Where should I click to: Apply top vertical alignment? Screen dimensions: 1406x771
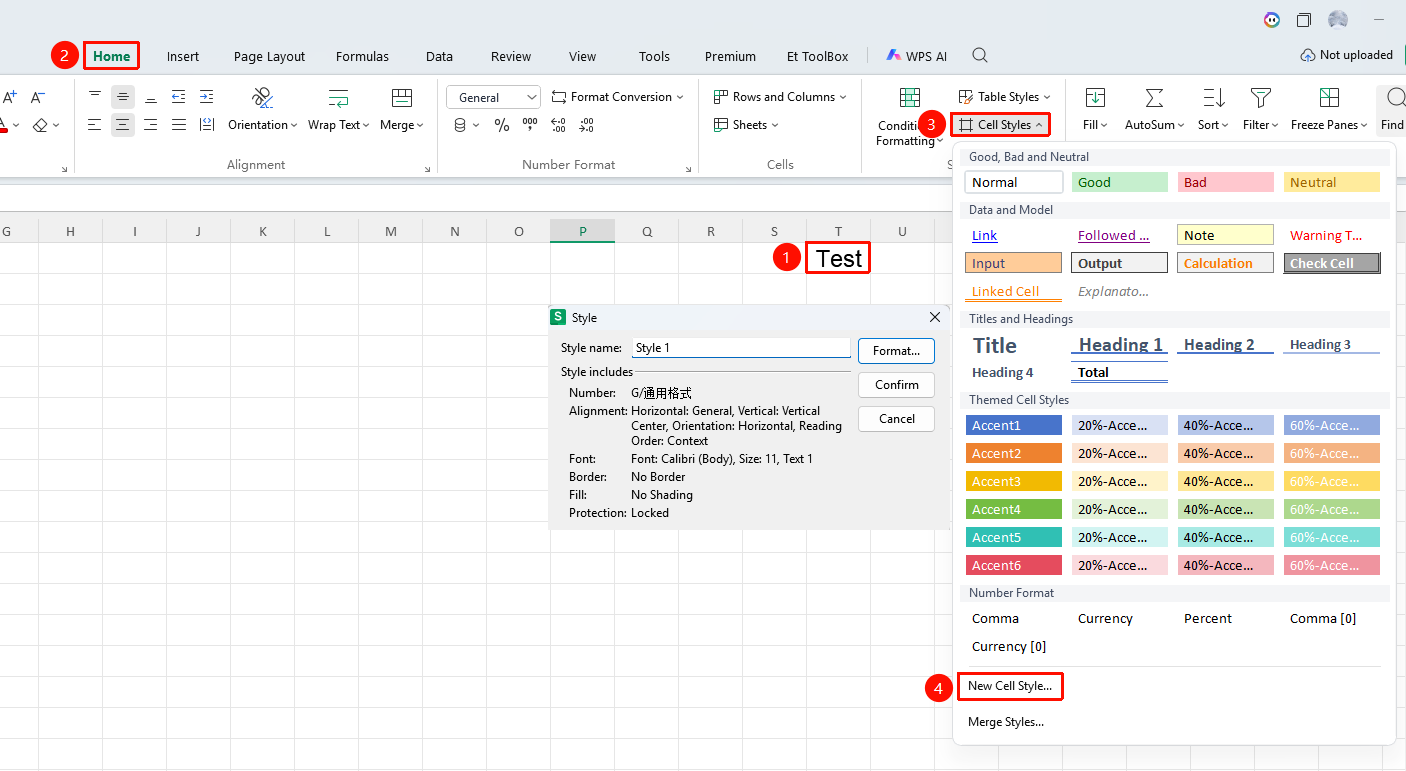coord(95,97)
